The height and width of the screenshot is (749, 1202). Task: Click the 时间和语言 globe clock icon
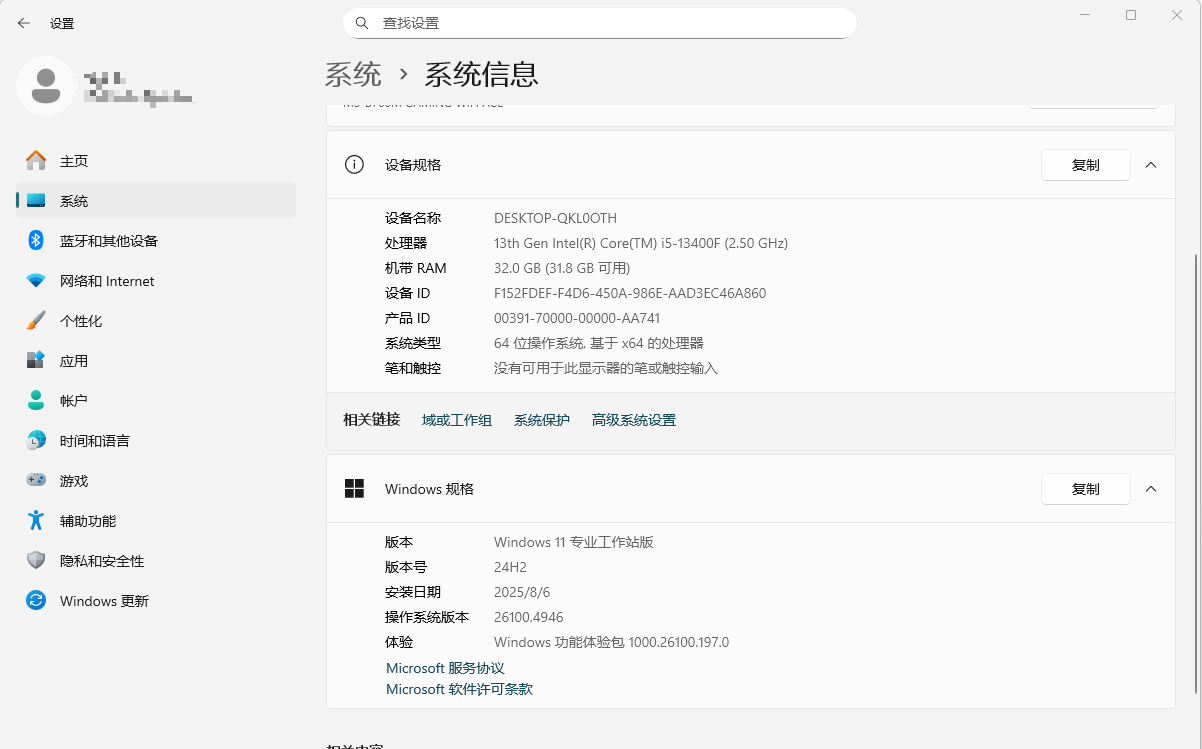36,441
